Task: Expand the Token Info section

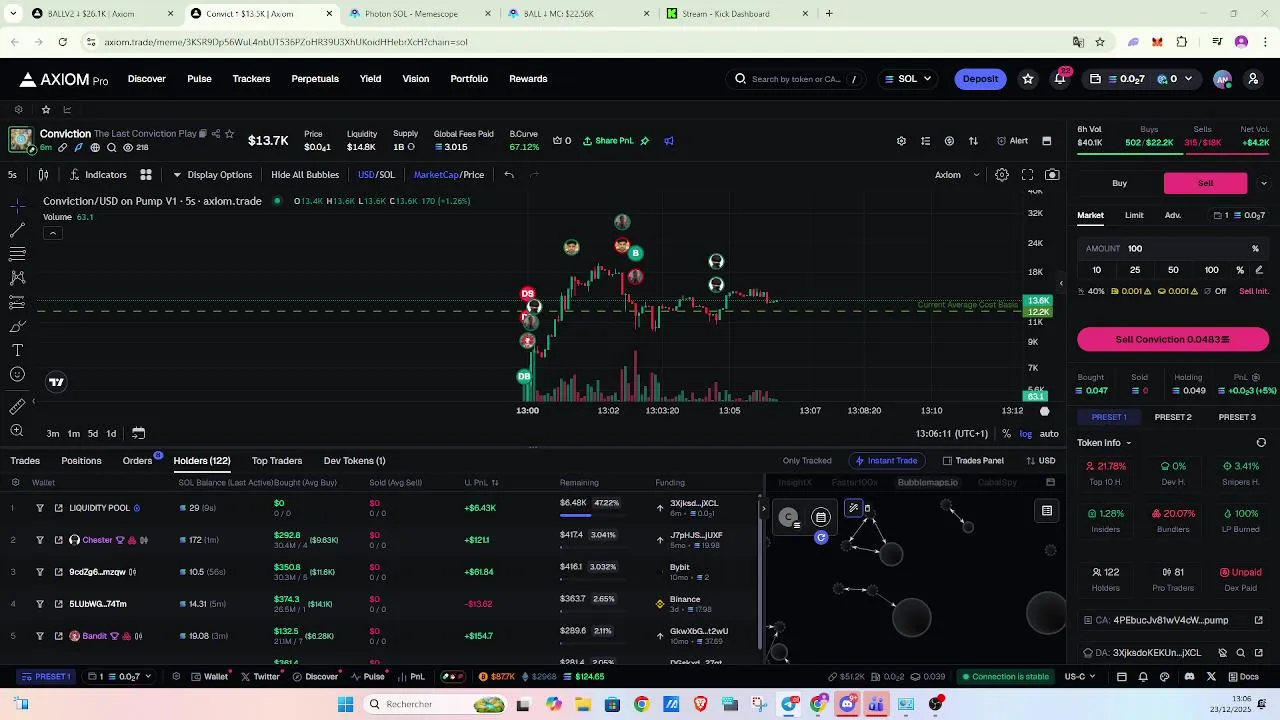Action: pyautogui.click(x=1104, y=443)
